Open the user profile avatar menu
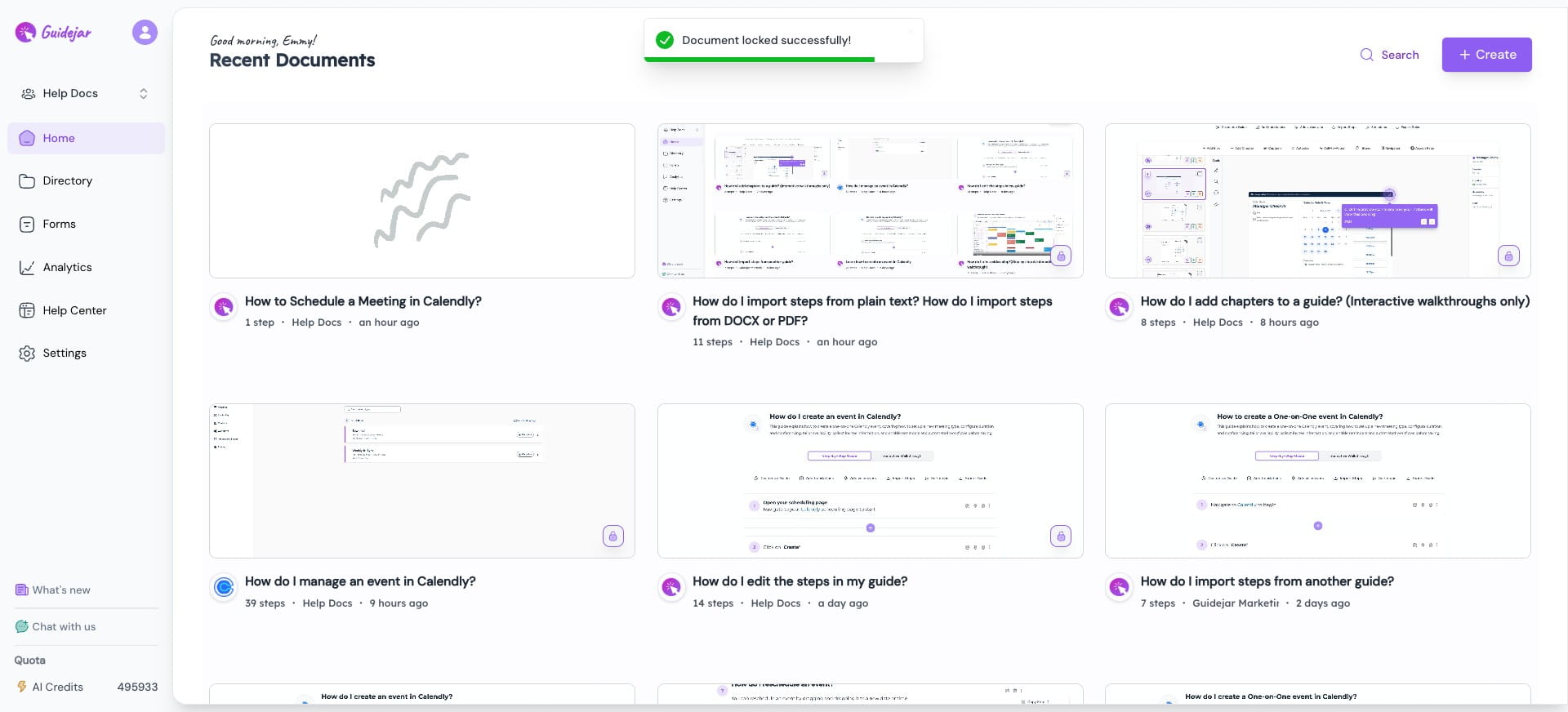 click(145, 33)
